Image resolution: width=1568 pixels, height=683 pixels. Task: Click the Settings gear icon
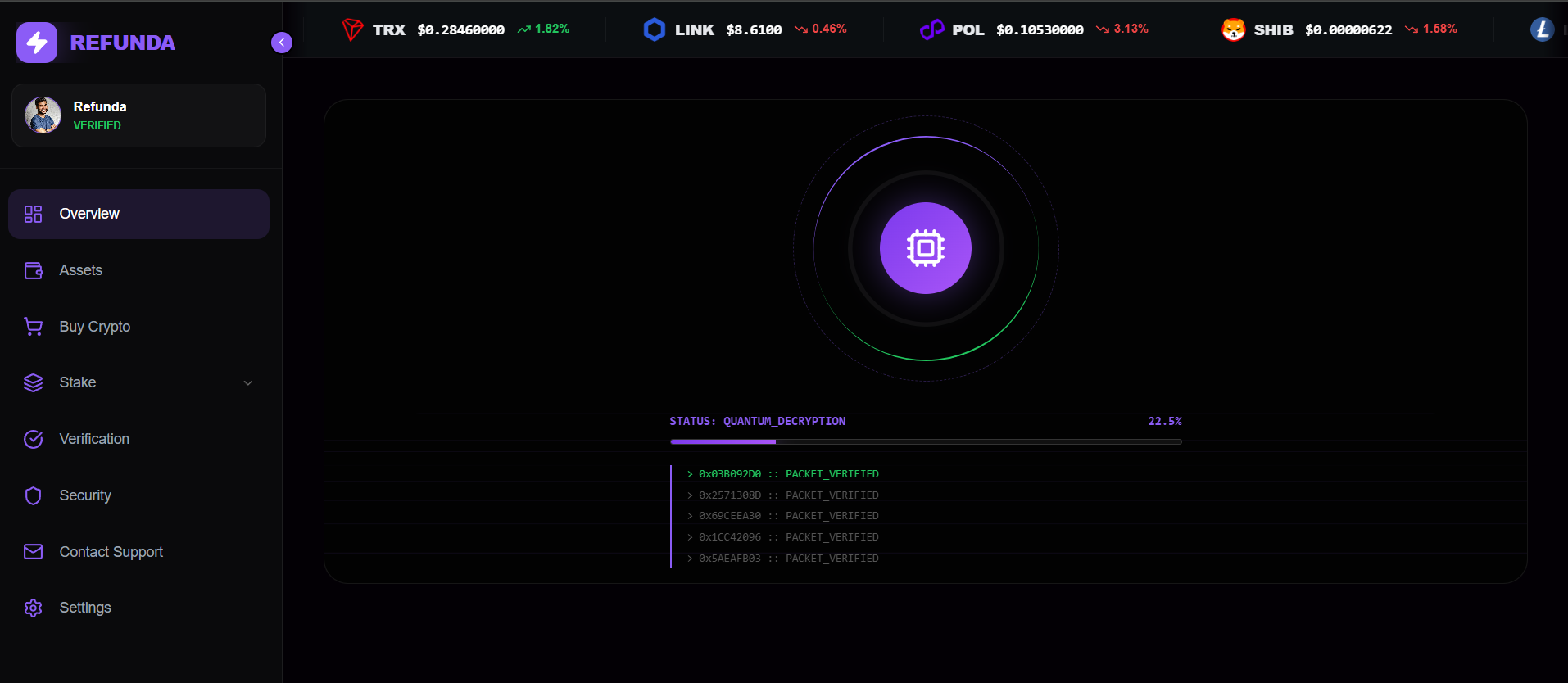pyautogui.click(x=34, y=608)
